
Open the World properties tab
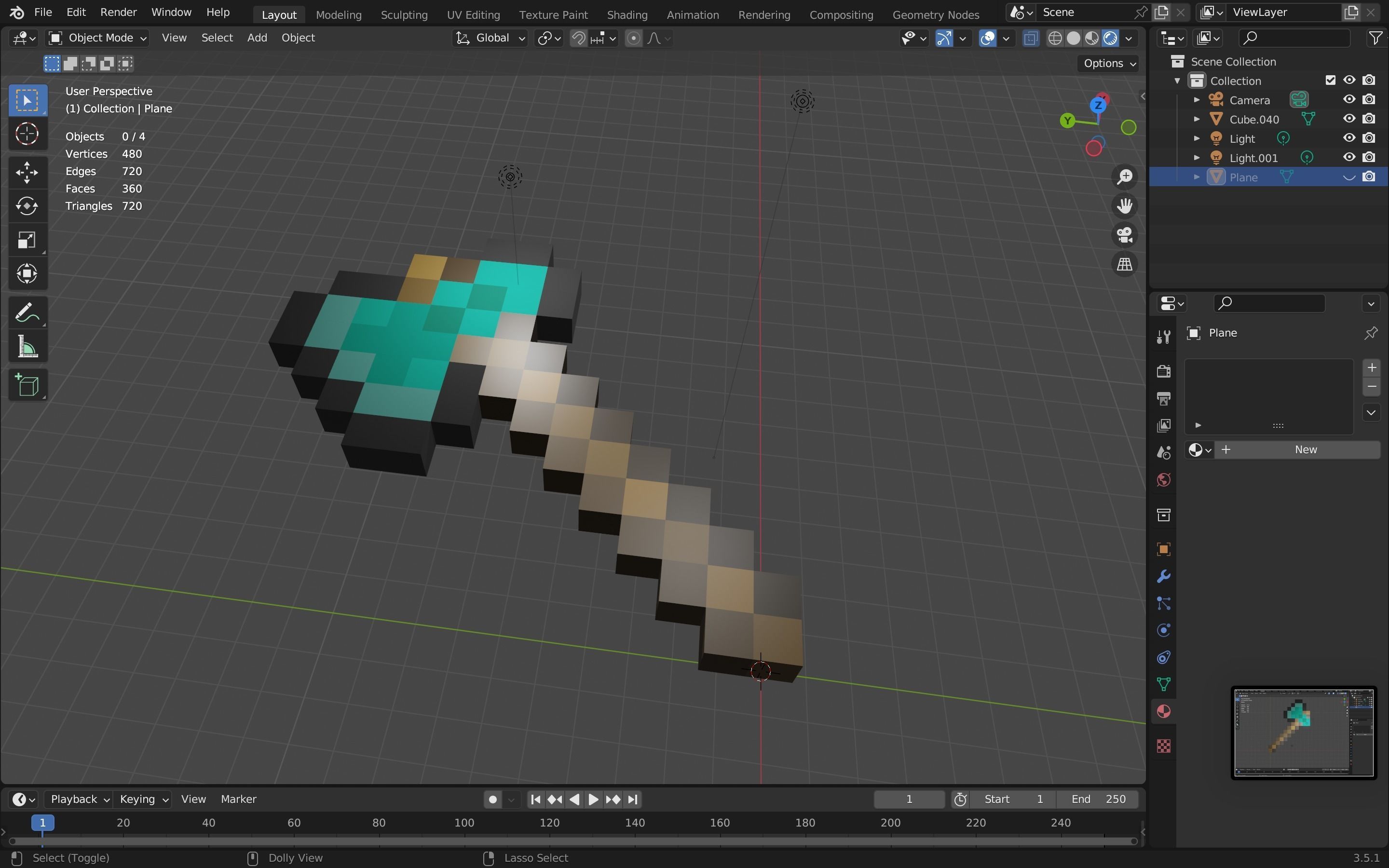click(x=1163, y=480)
